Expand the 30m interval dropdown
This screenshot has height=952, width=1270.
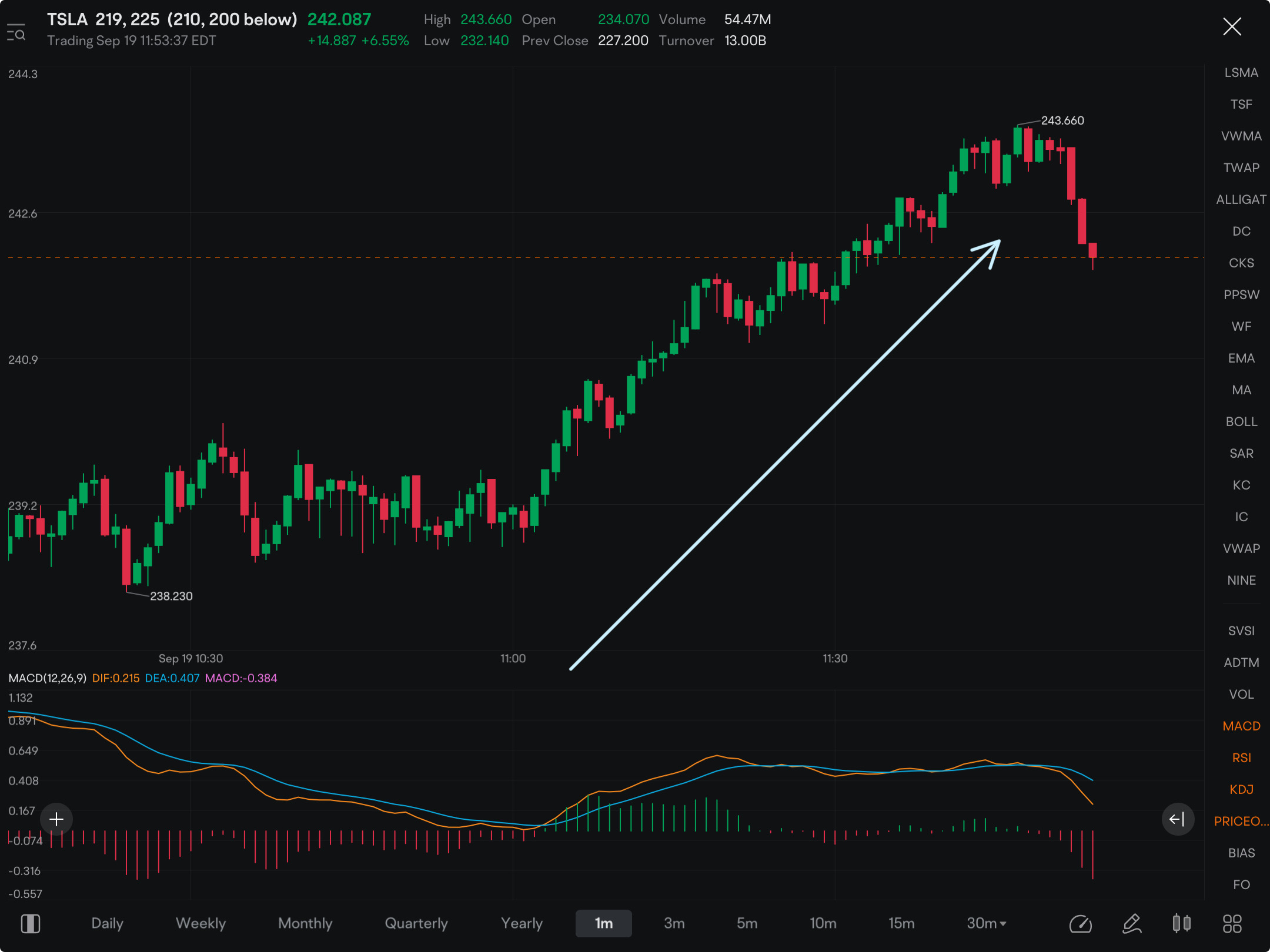(987, 923)
